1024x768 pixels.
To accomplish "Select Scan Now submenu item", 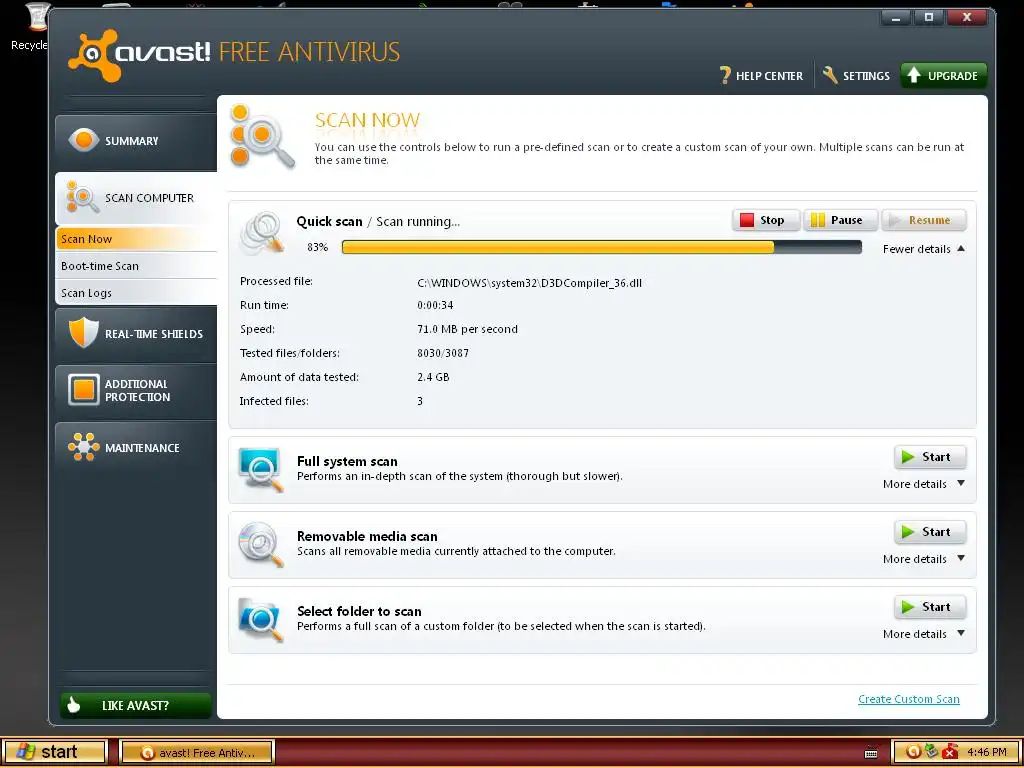I will pyautogui.click(x=136, y=239).
